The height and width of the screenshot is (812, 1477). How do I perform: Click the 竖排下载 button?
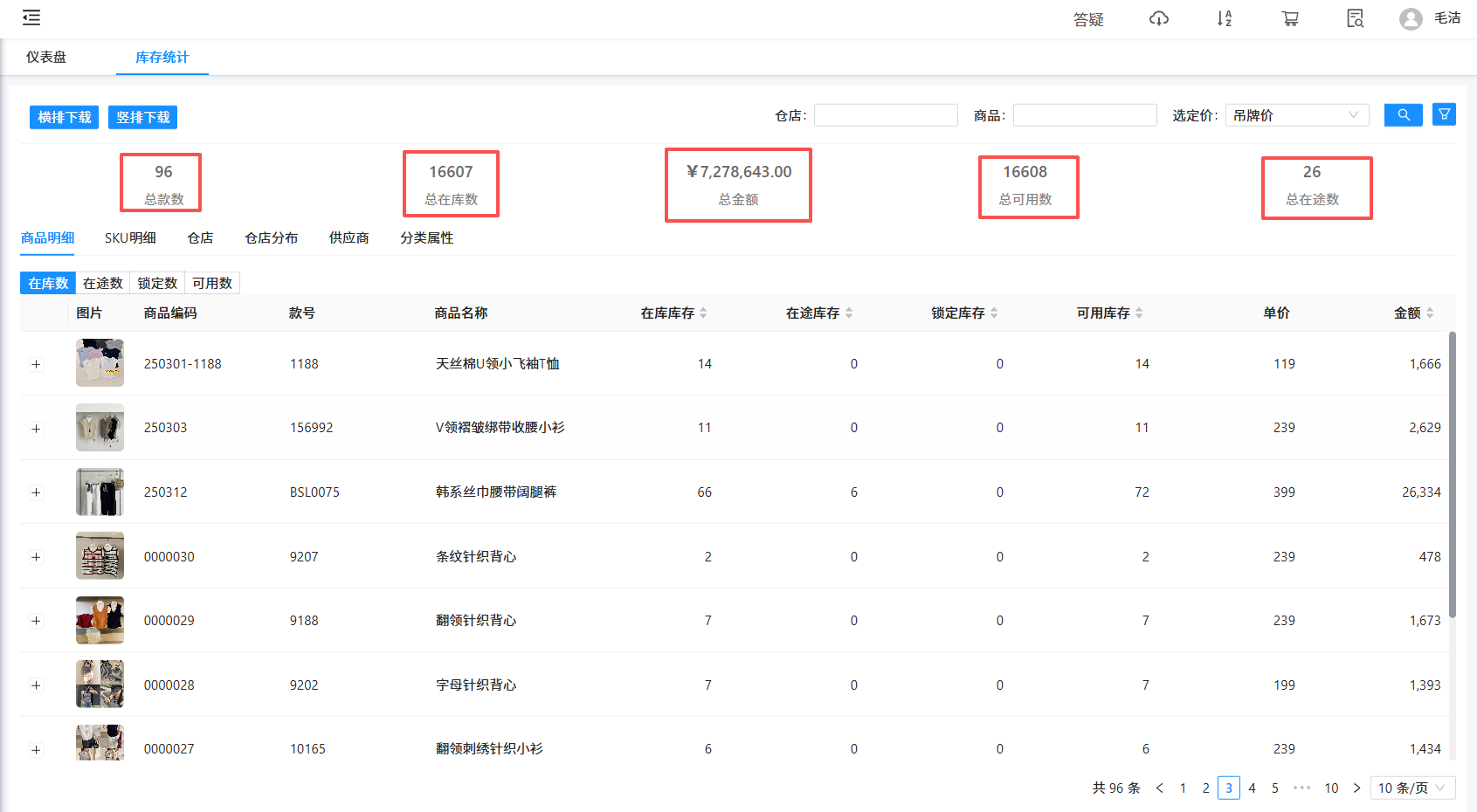pyautogui.click(x=142, y=117)
